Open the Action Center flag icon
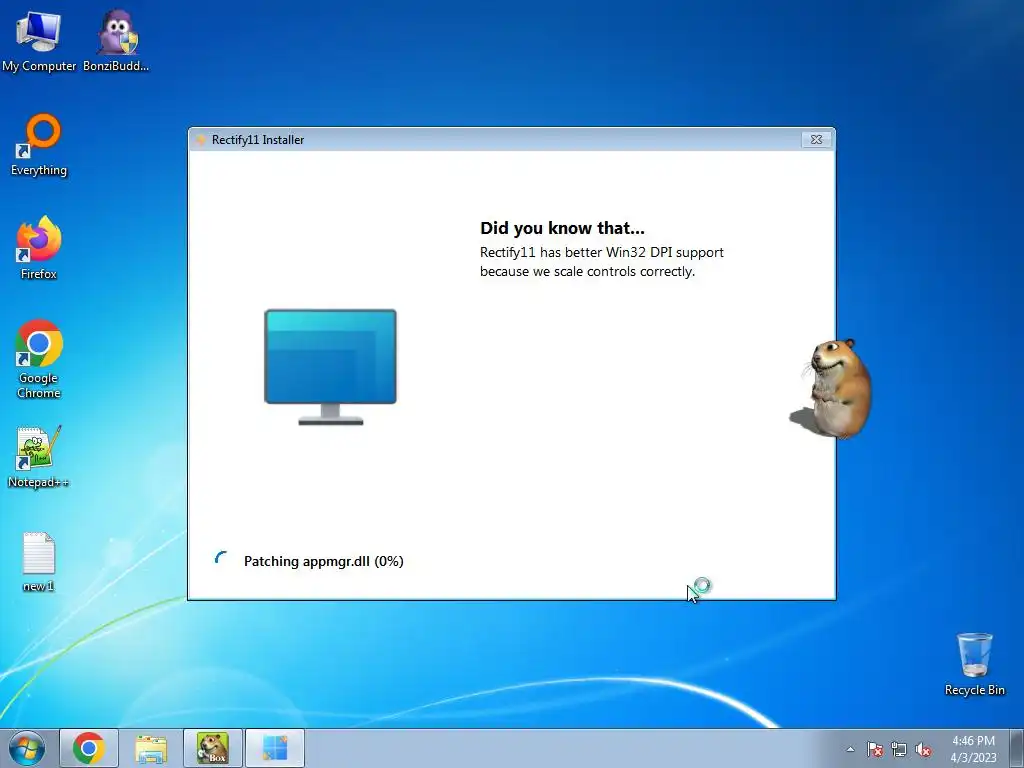 coord(874,749)
